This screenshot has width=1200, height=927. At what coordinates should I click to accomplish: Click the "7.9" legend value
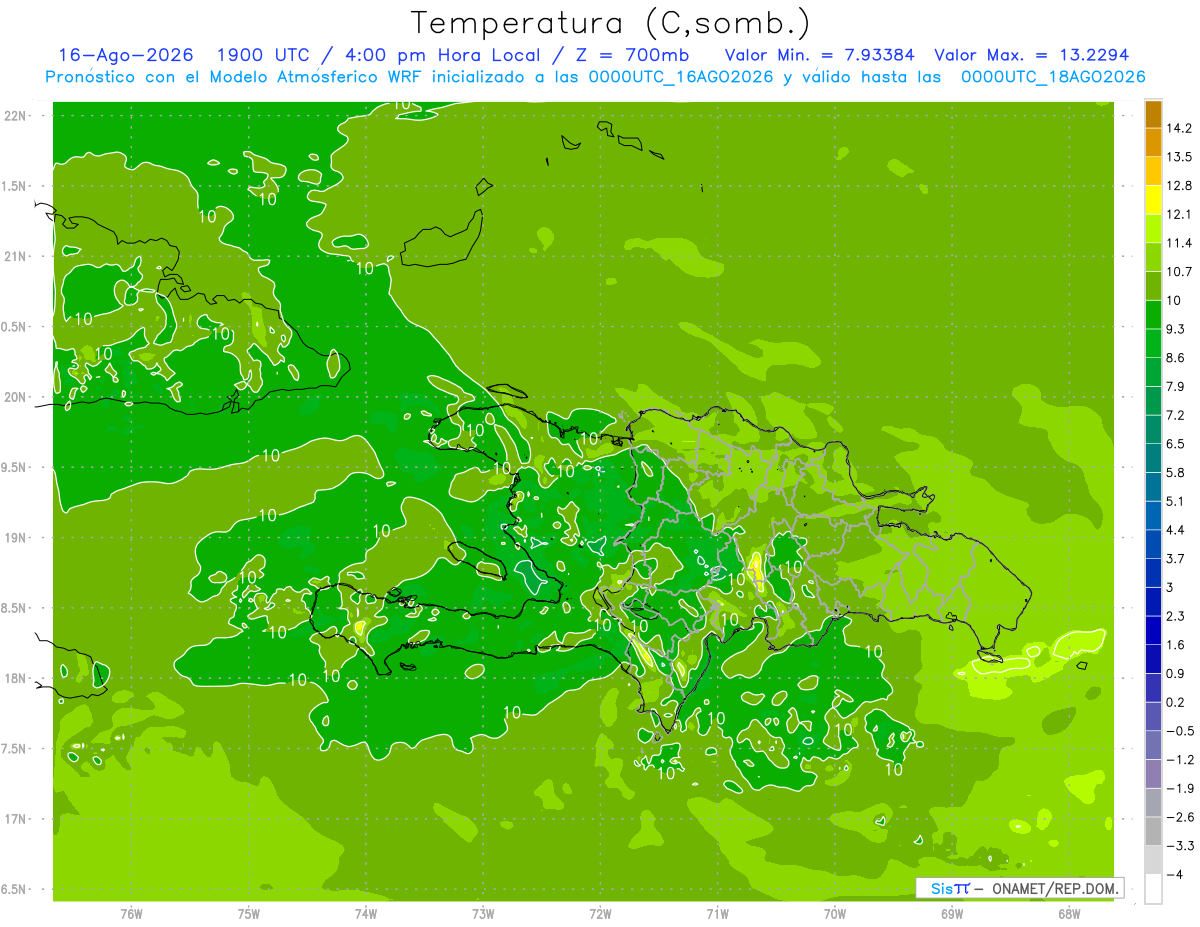[1176, 386]
